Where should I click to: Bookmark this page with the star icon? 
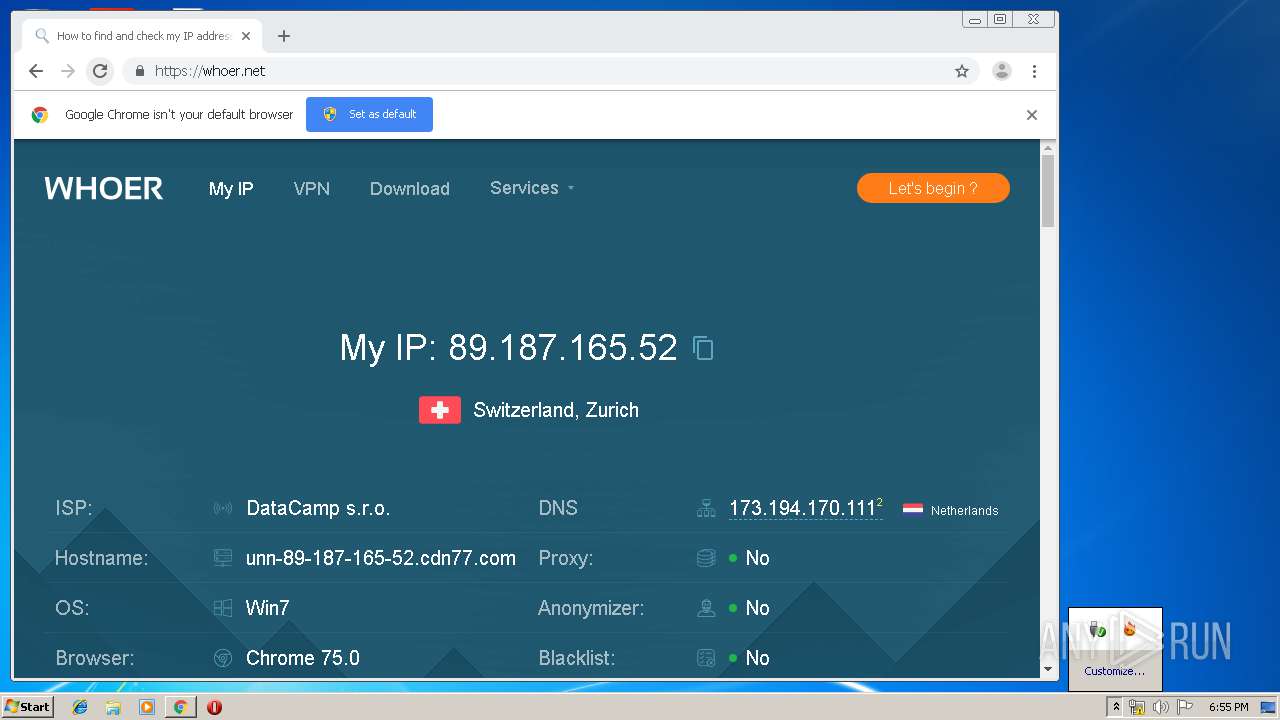point(962,71)
